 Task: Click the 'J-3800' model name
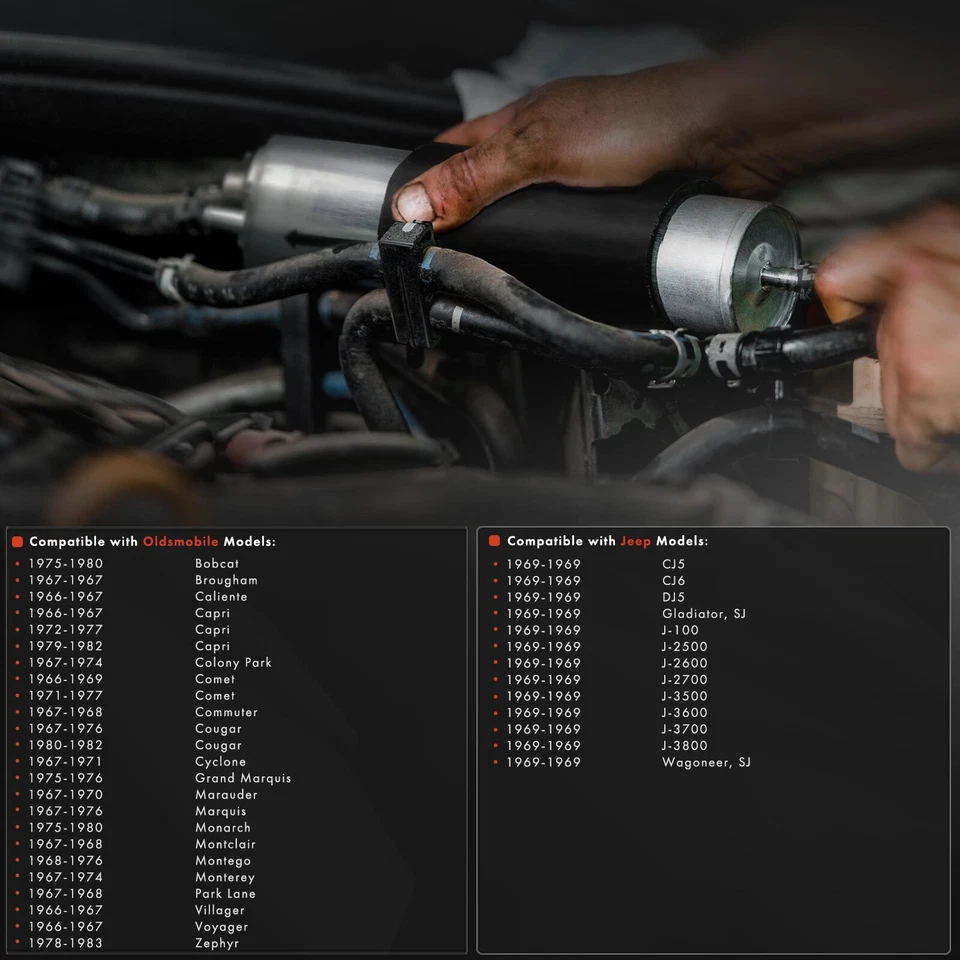point(684,746)
